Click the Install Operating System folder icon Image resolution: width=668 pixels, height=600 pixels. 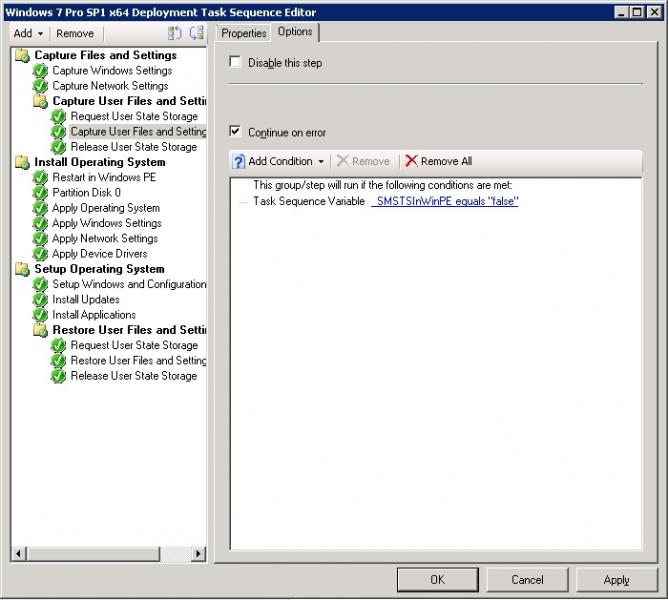(22, 162)
